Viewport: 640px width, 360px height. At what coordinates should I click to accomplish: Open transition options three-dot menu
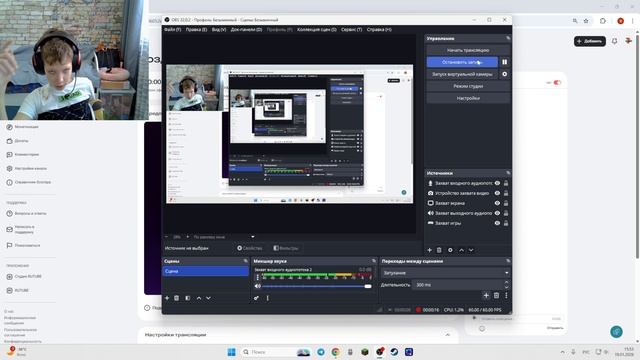506,295
